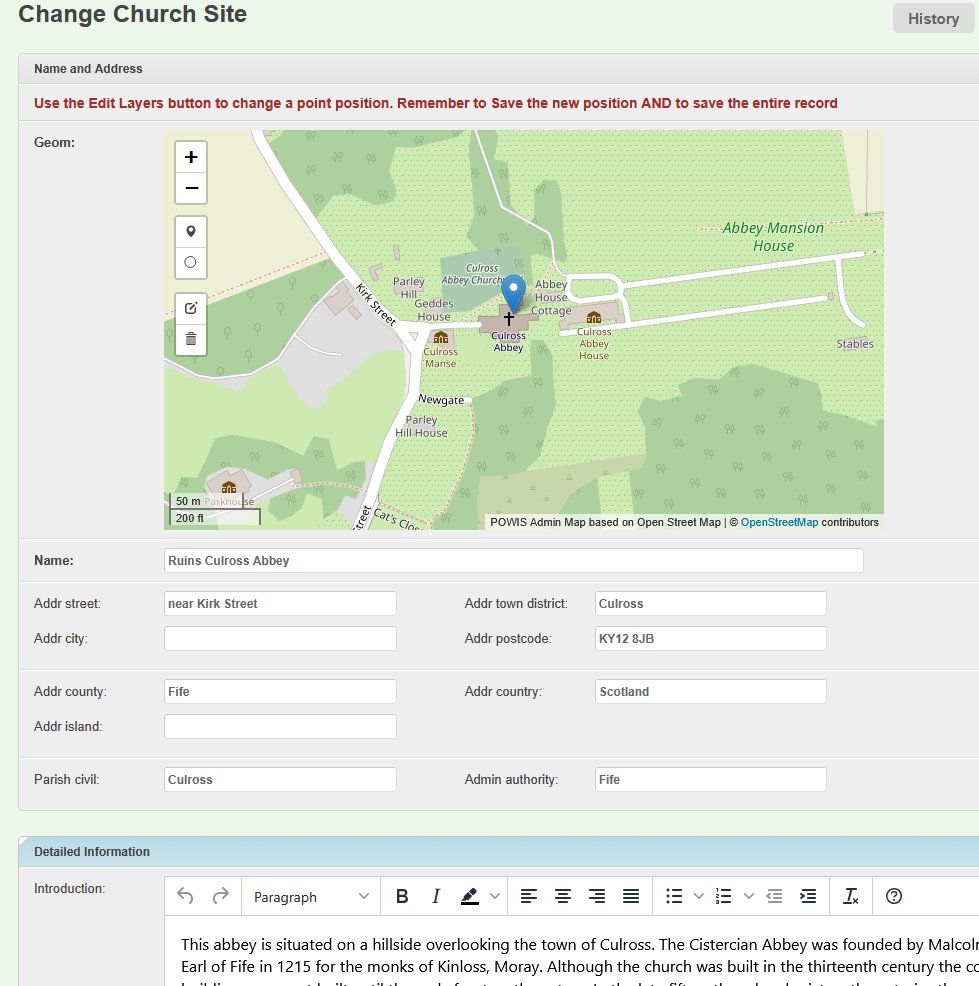Zoom out on the map

click(191, 188)
